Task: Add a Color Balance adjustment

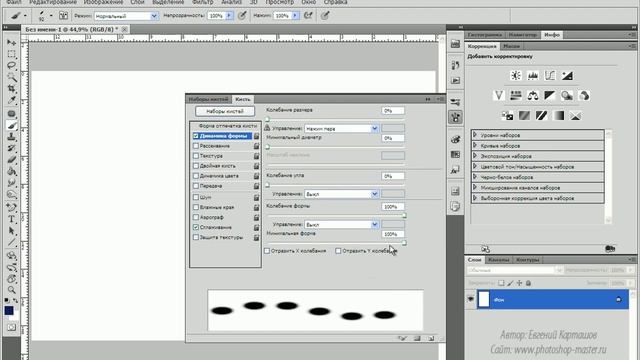Action: [533, 96]
